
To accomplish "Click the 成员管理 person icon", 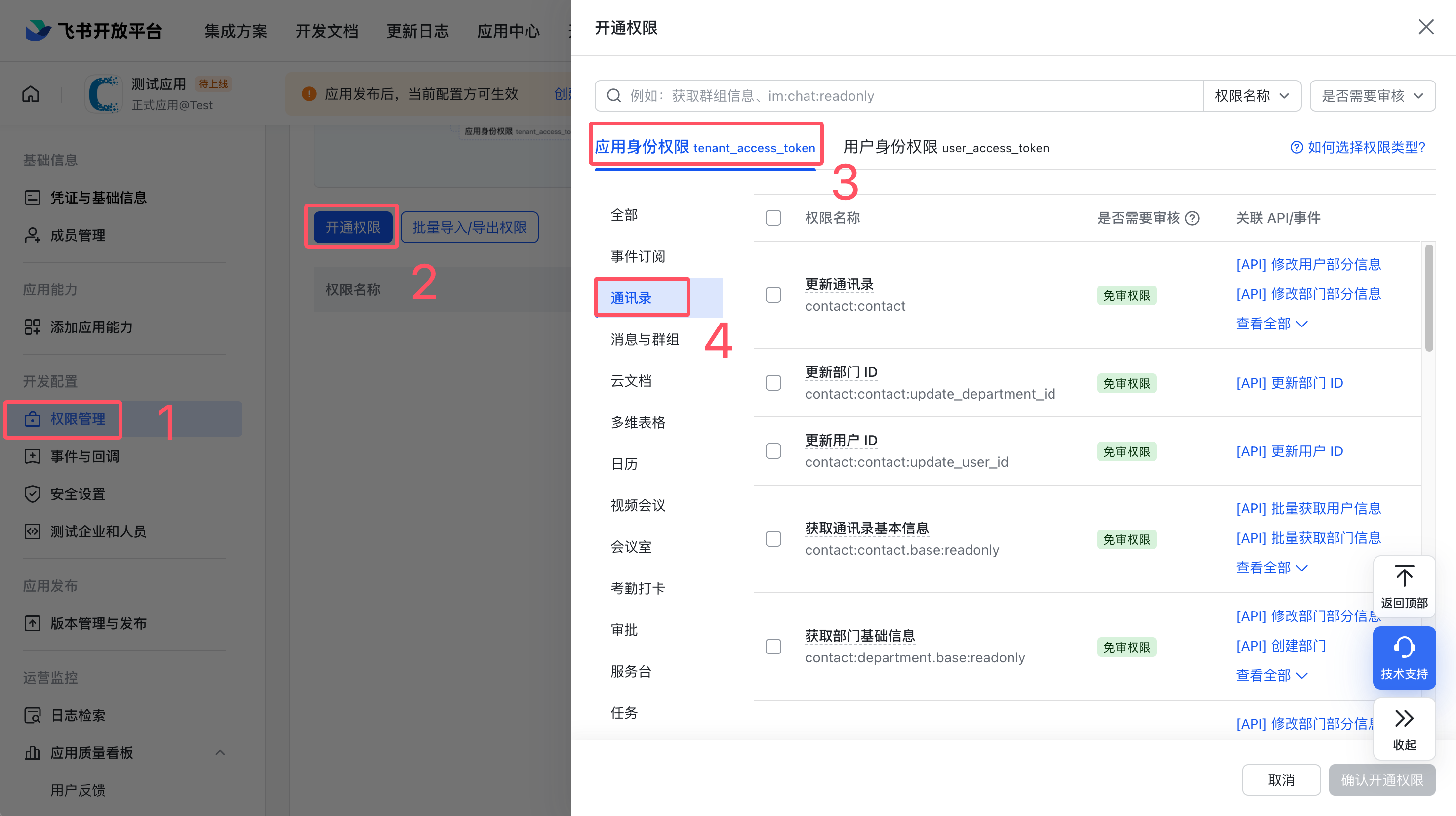I will (x=32, y=235).
